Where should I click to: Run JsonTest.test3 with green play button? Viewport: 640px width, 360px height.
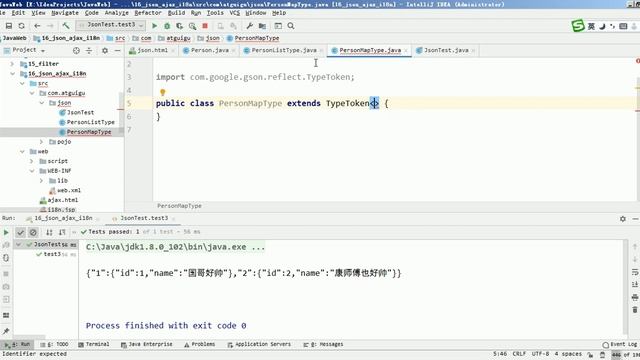pyautogui.click(x=154, y=26)
